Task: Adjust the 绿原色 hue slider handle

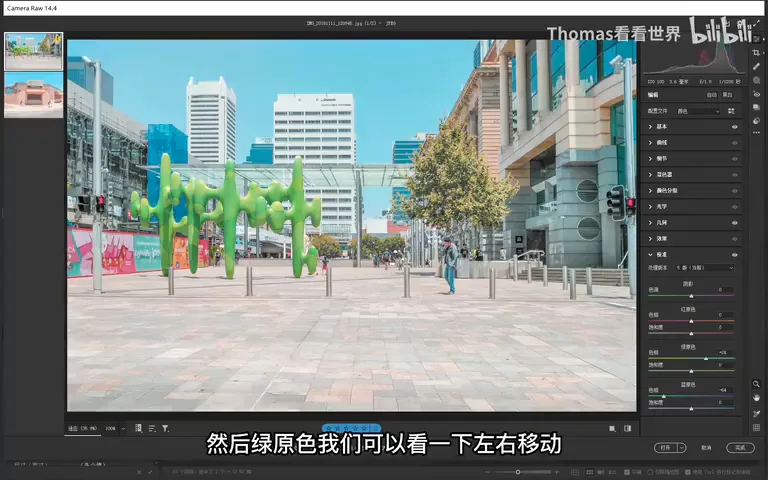Action: click(706, 359)
